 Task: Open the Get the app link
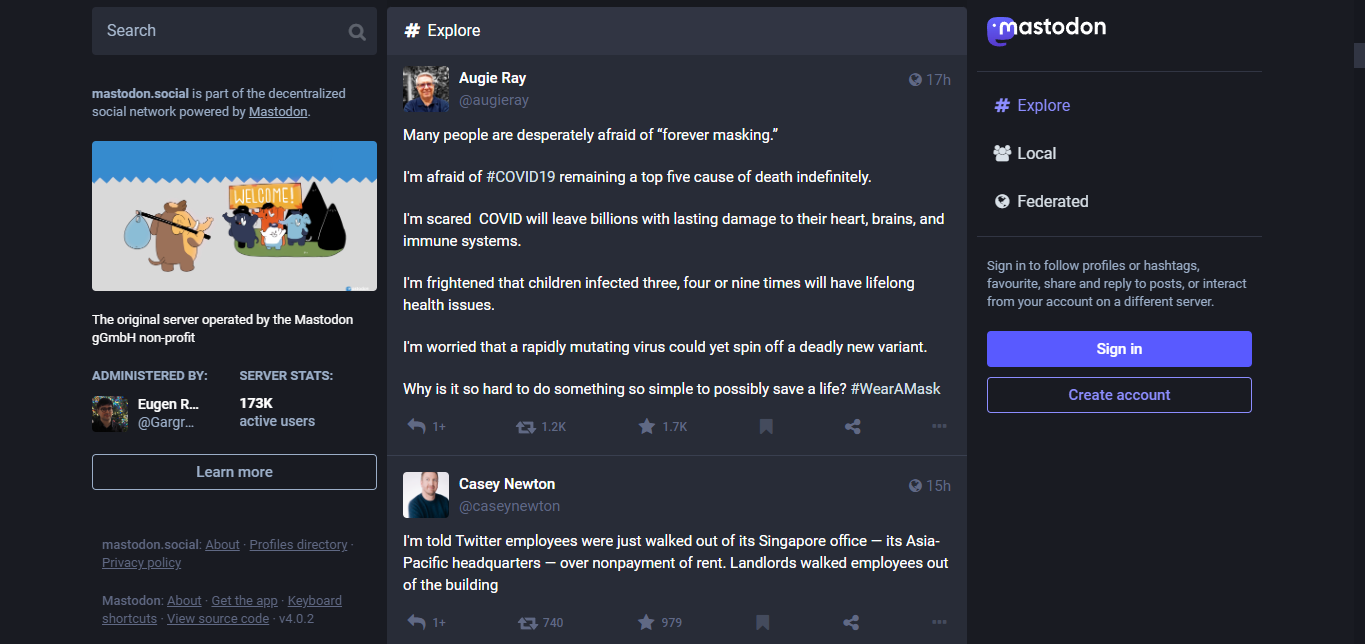click(244, 601)
